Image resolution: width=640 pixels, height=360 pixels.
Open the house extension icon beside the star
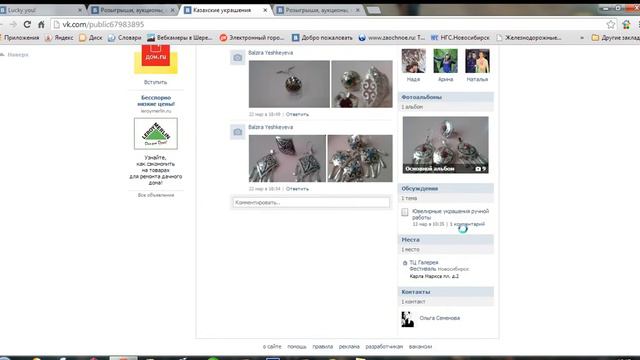(x=626, y=24)
